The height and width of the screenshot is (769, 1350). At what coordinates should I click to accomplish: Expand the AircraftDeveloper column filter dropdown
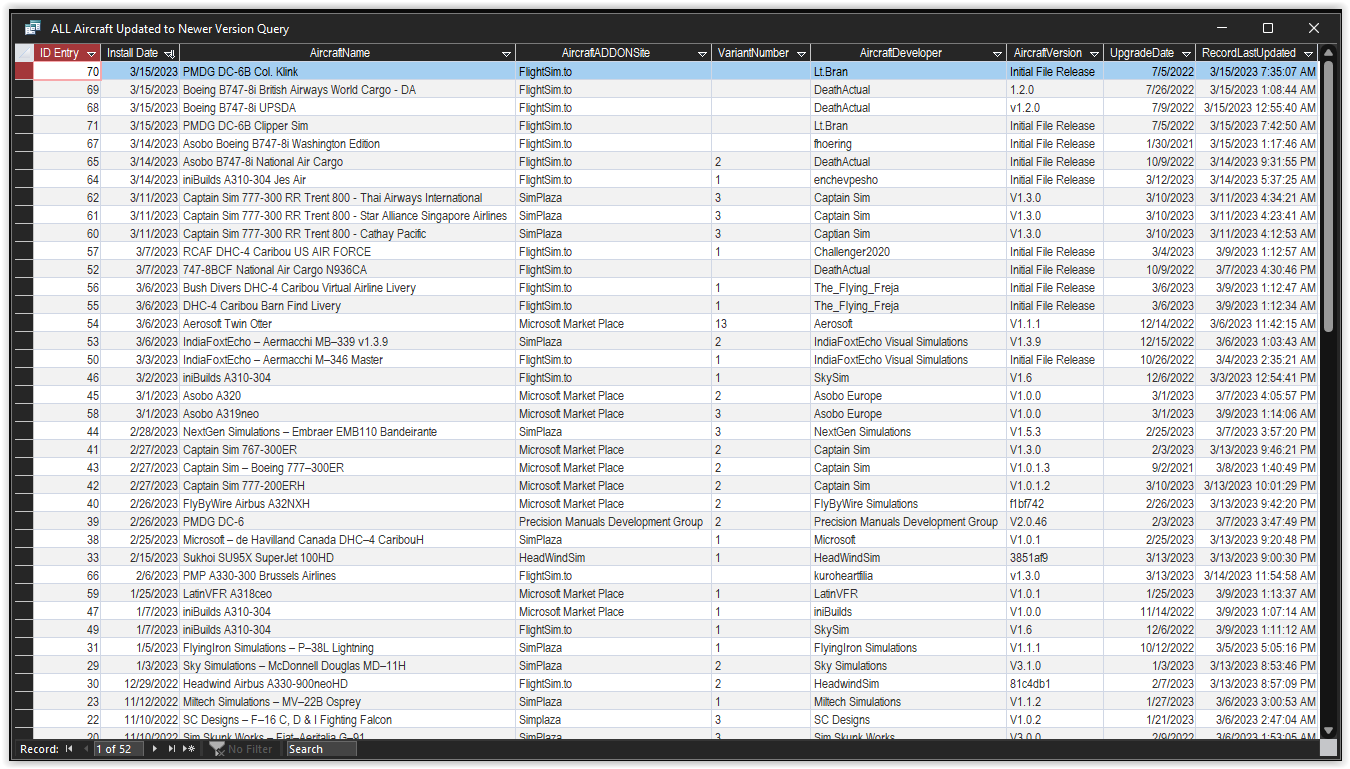(998, 53)
